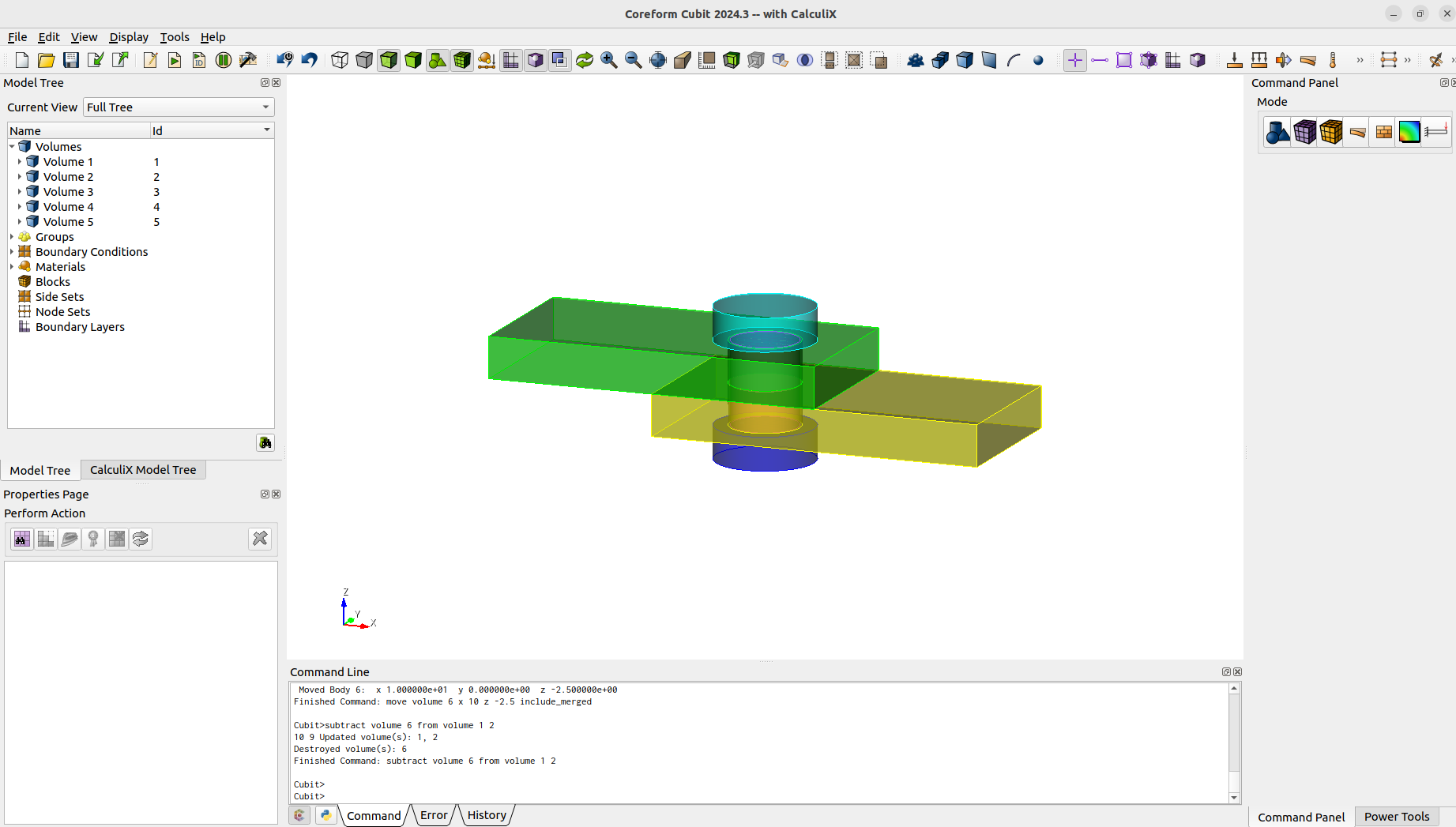Open the Mesh mode cube icon

point(1304,132)
